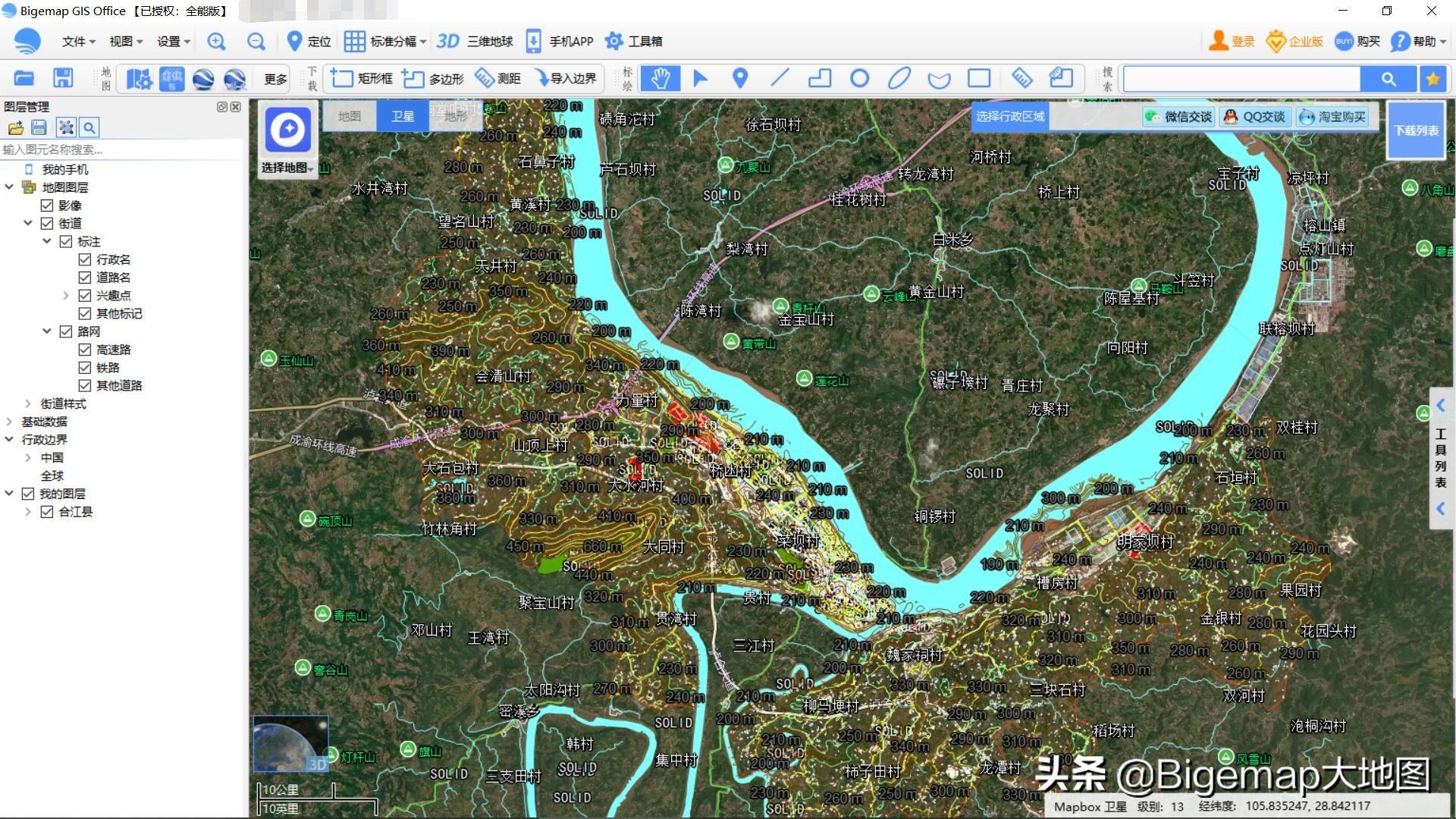The height and width of the screenshot is (819, 1456).
Task: Toggle the 其他标记 checkbox
Action: [x=85, y=314]
